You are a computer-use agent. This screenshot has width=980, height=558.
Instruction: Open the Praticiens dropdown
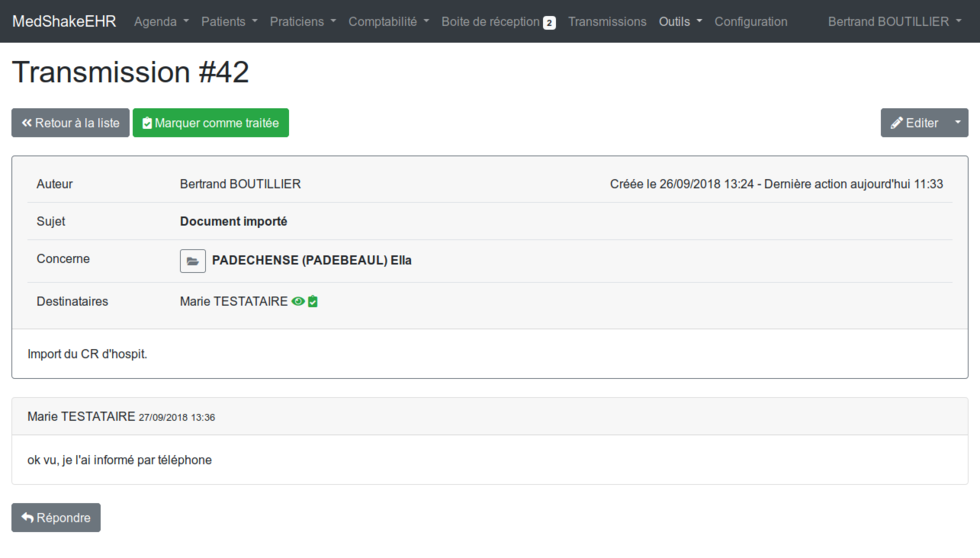click(x=303, y=22)
